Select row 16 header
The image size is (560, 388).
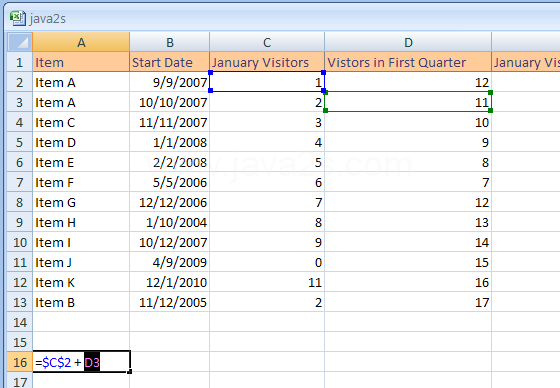pyautogui.click(x=20, y=362)
